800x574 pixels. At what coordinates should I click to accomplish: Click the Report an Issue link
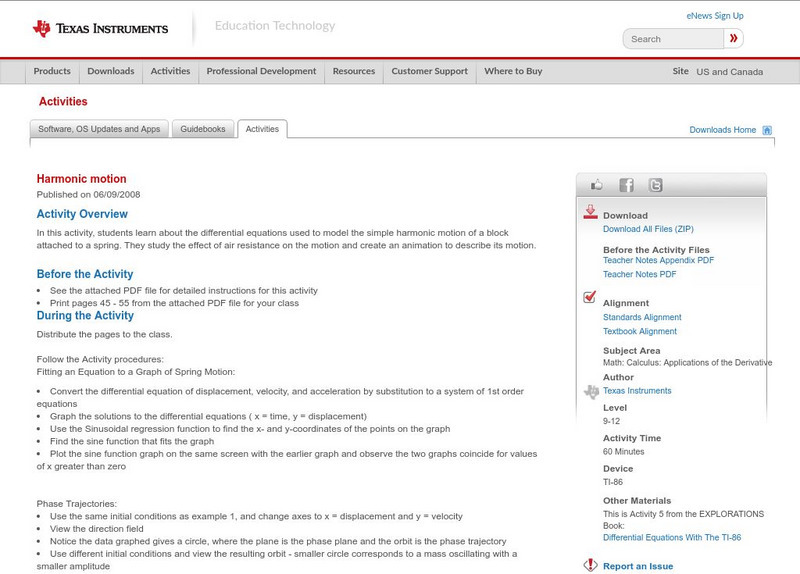click(x=638, y=566)
